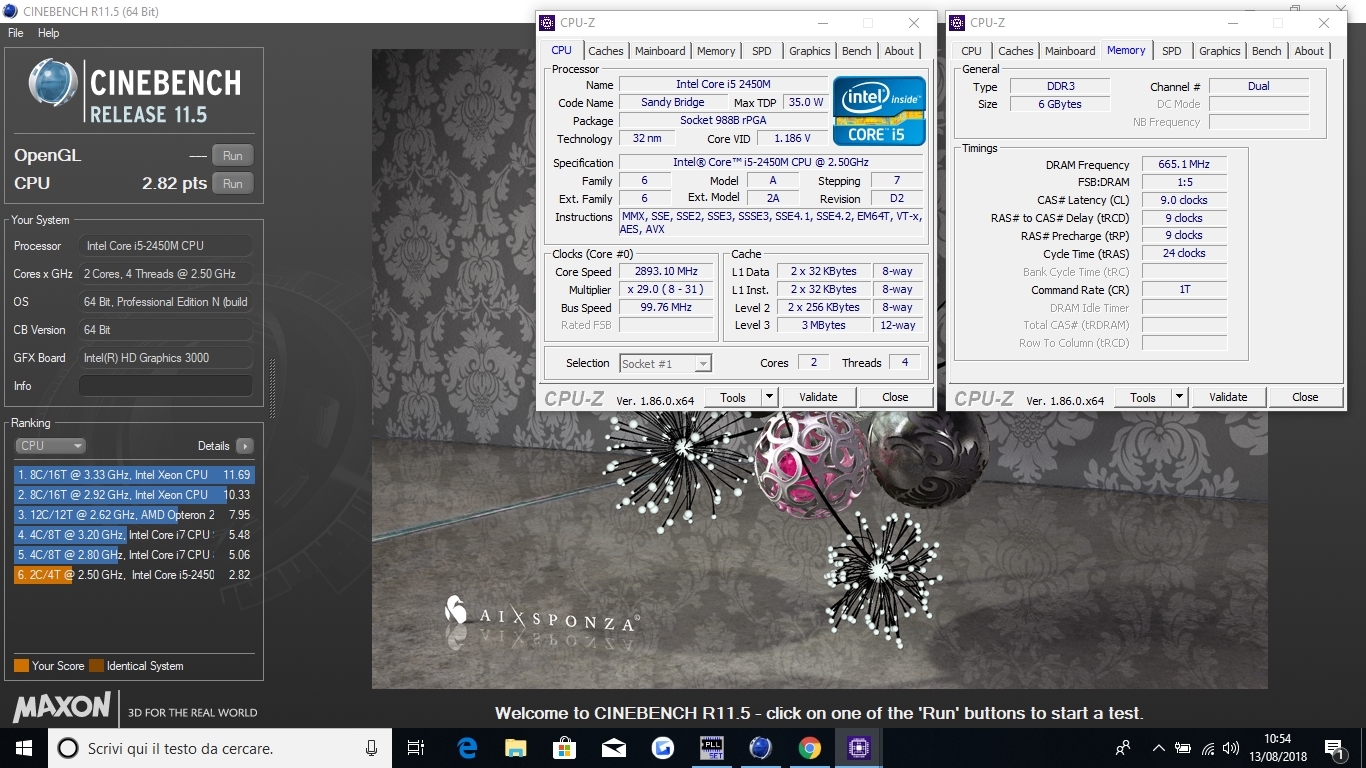Switch to SPD tab in right CPU-Z
Screen dimensions: 1366x768
1172,51
